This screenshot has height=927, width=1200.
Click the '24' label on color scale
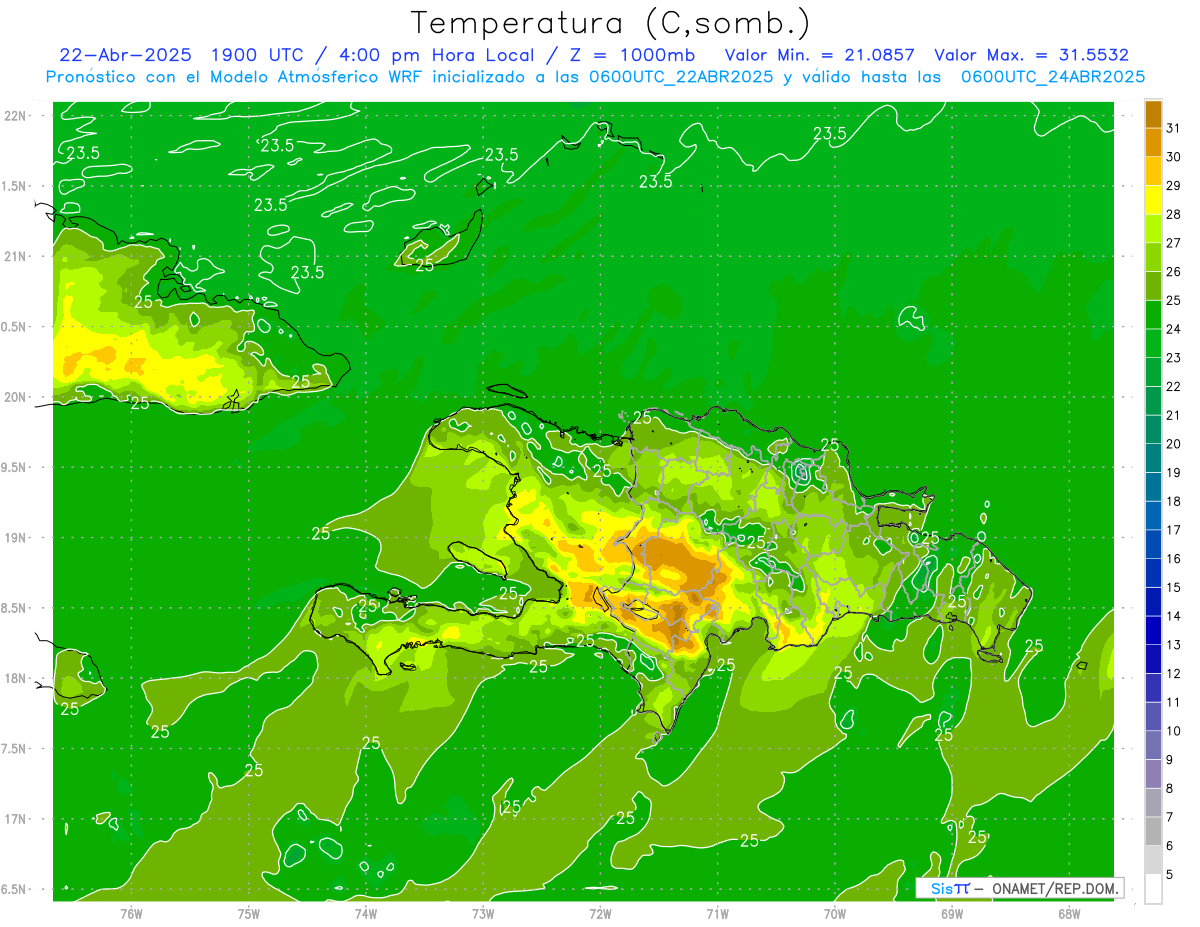tap(1173, 329)
